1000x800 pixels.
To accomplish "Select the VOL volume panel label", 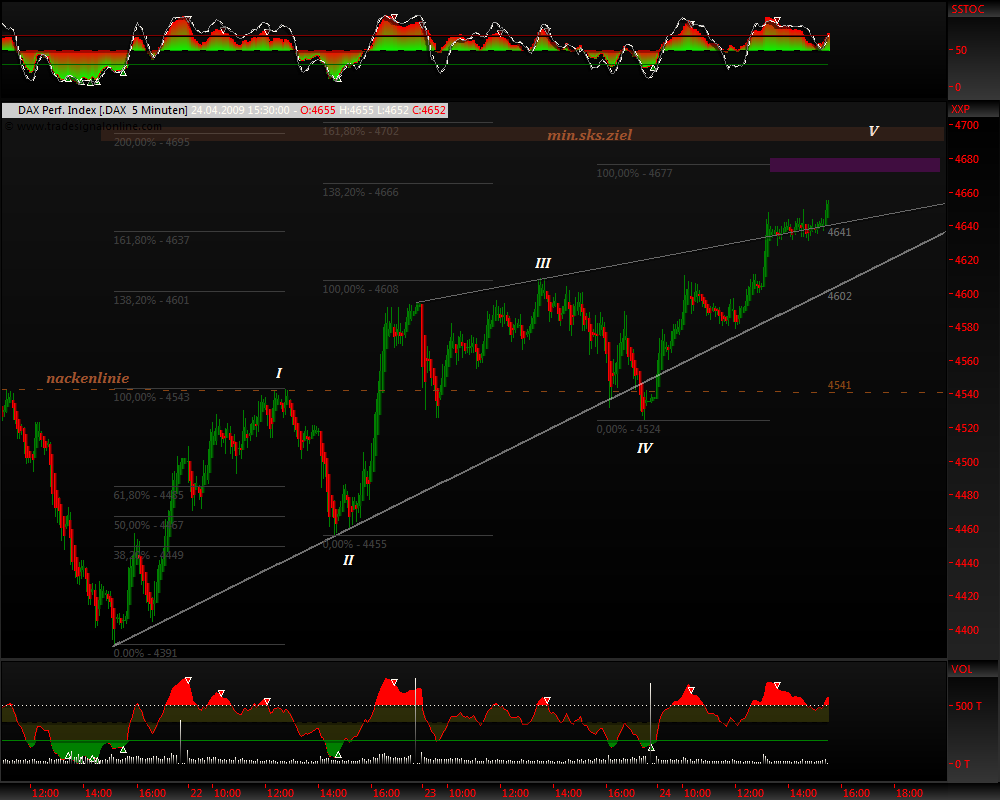I will pyautogui.click(x=960, y=670).
